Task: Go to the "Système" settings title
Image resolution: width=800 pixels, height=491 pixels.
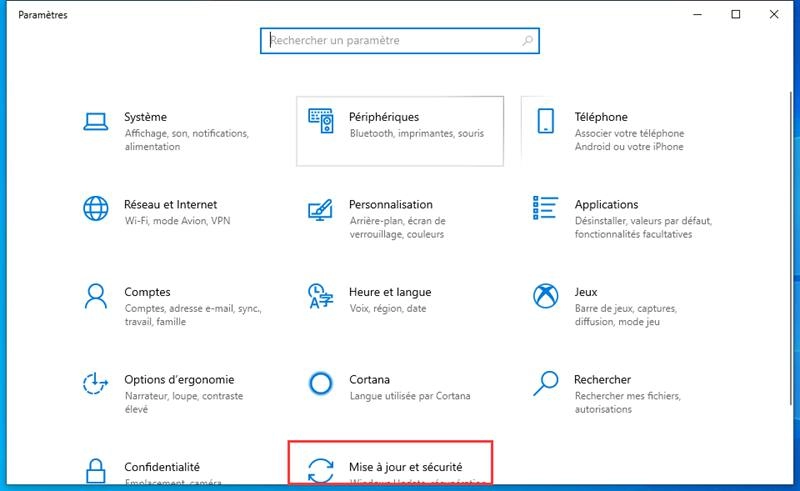Action: click(146, 117)
